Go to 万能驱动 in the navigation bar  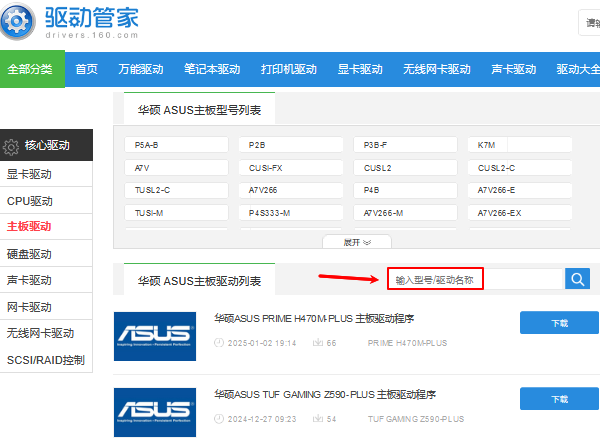tap(140, 69)
